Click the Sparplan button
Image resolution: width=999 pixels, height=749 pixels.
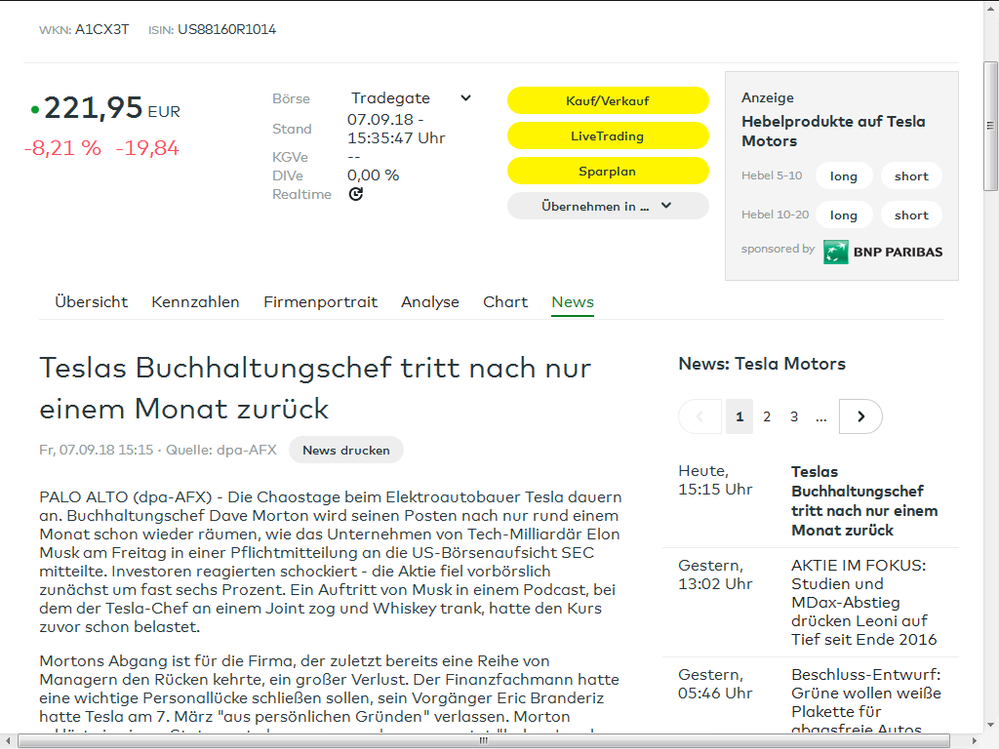(x=608, y=171)
